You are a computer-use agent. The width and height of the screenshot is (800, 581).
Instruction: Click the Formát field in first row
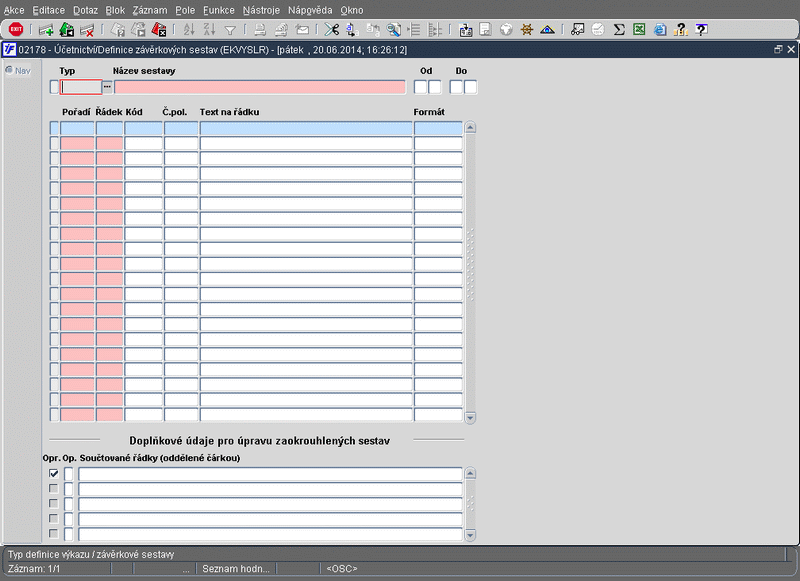(x=438, y=128)
